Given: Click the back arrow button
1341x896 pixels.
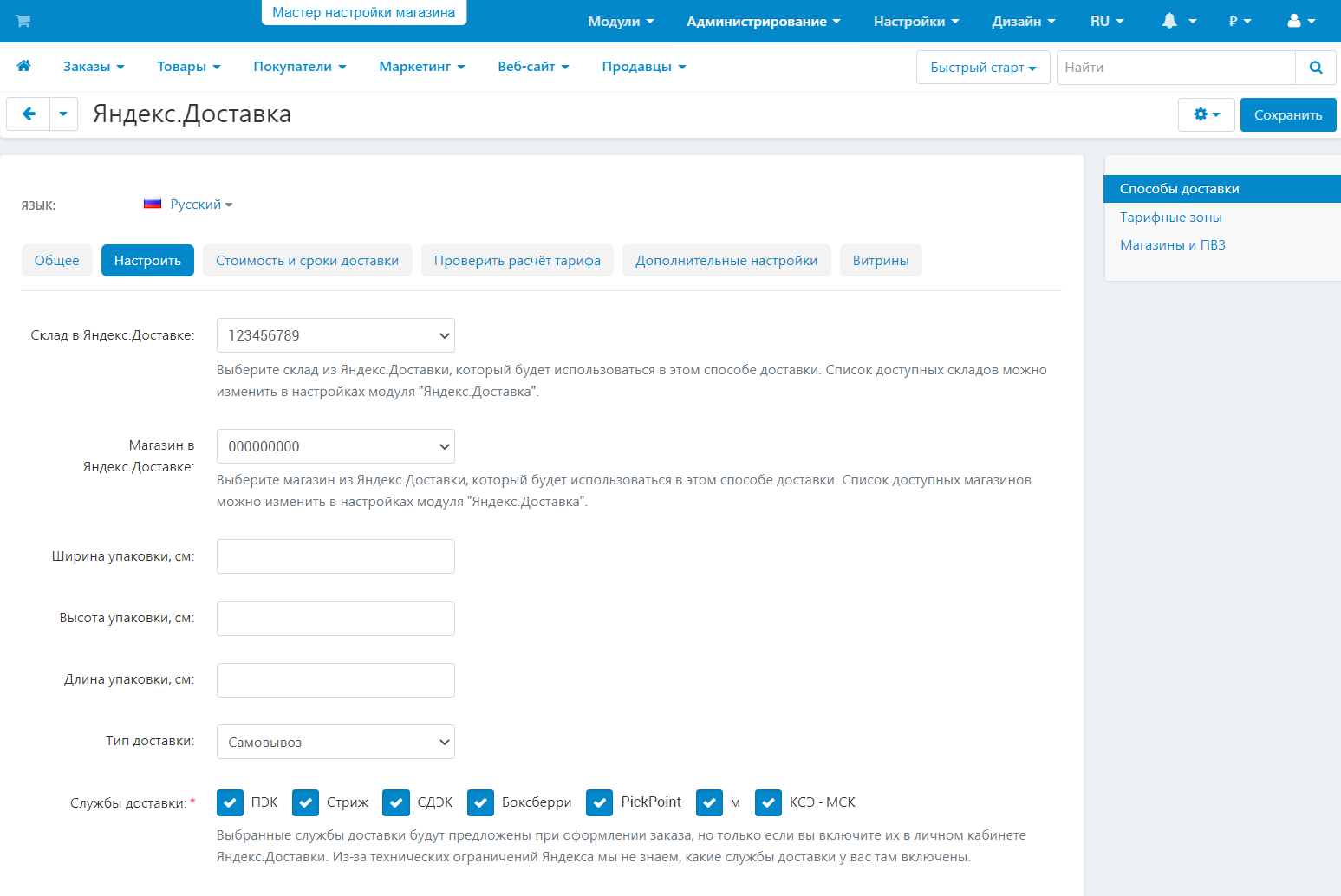Looking at the screenshot, I should point(29,114).
